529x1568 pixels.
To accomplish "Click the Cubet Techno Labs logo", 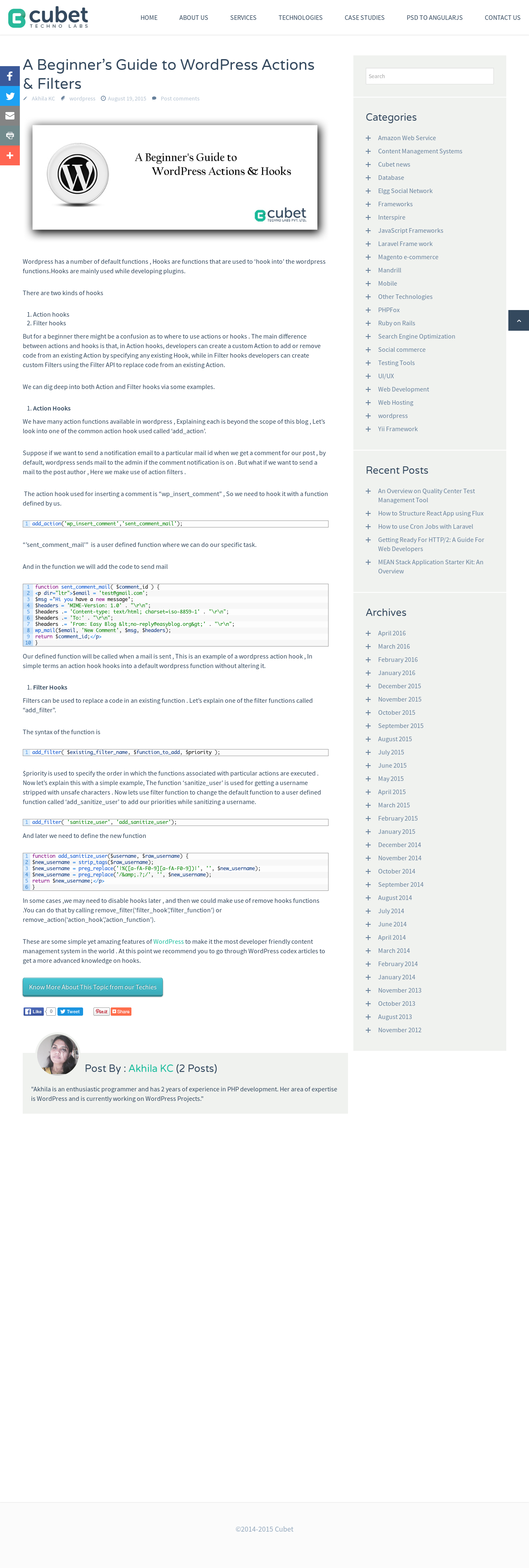I will 48,18.
